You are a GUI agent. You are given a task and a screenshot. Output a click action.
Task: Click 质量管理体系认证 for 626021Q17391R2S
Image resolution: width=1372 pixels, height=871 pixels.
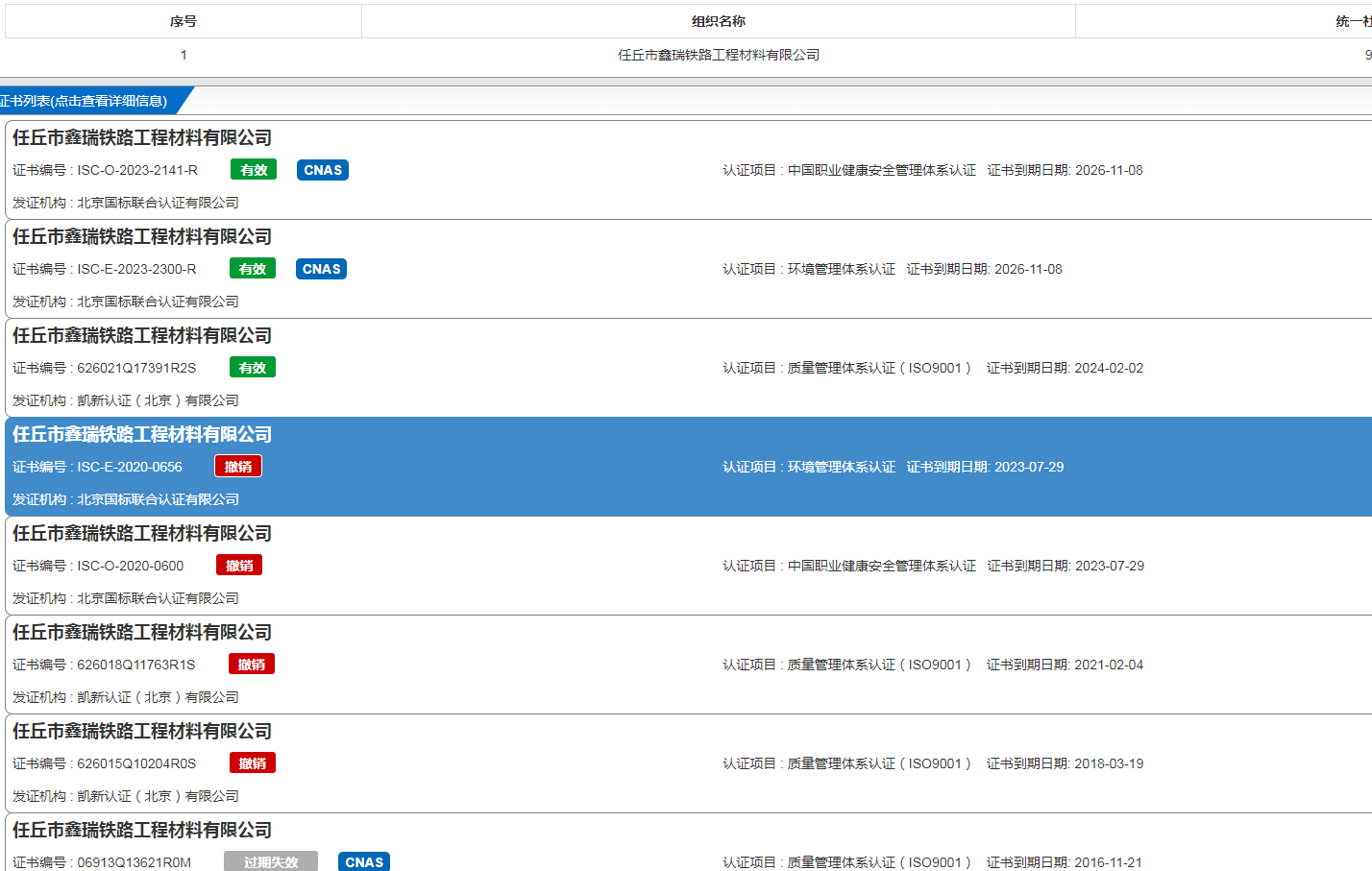[879, 368]
